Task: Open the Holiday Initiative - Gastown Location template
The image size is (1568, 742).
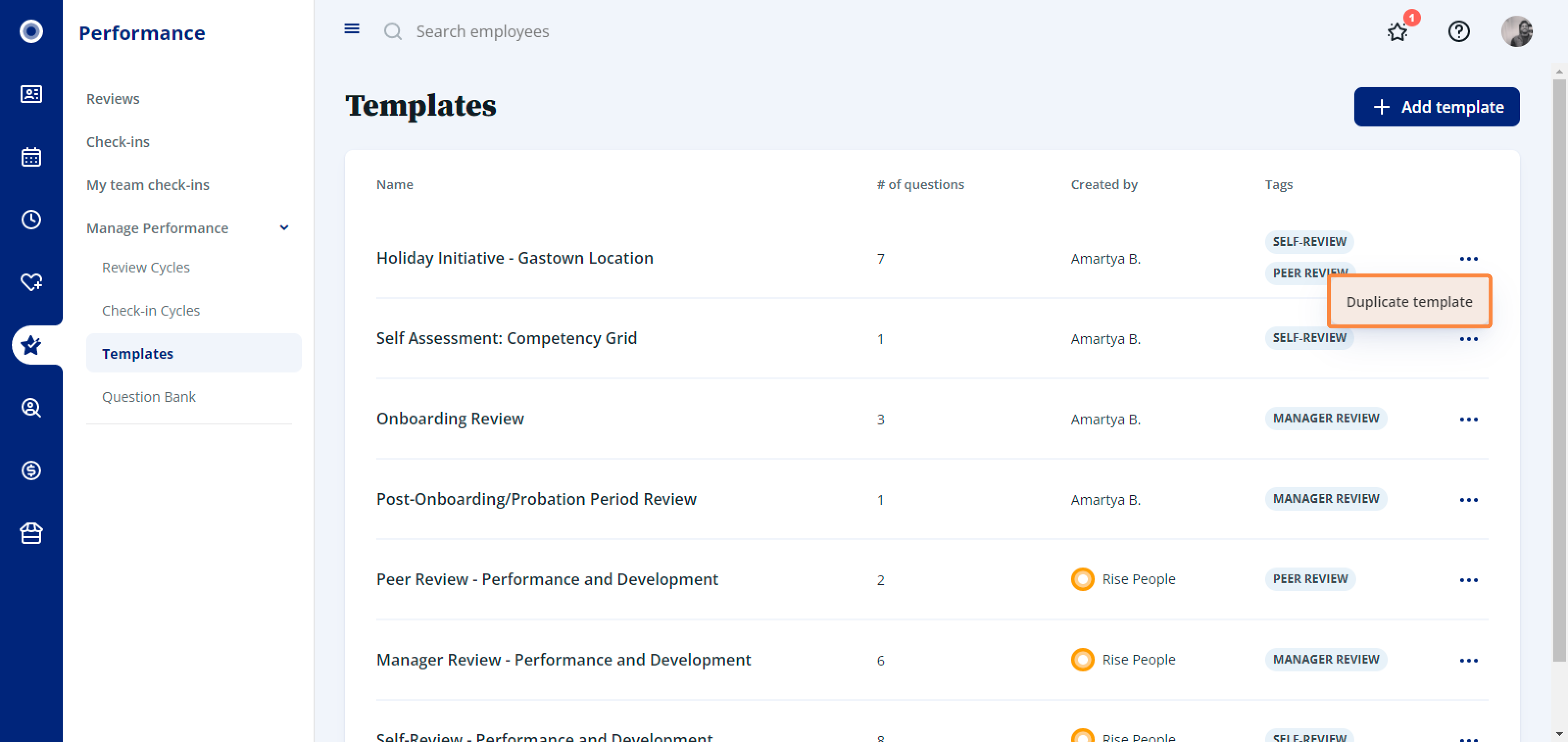Action: click(x=514, y=257)
